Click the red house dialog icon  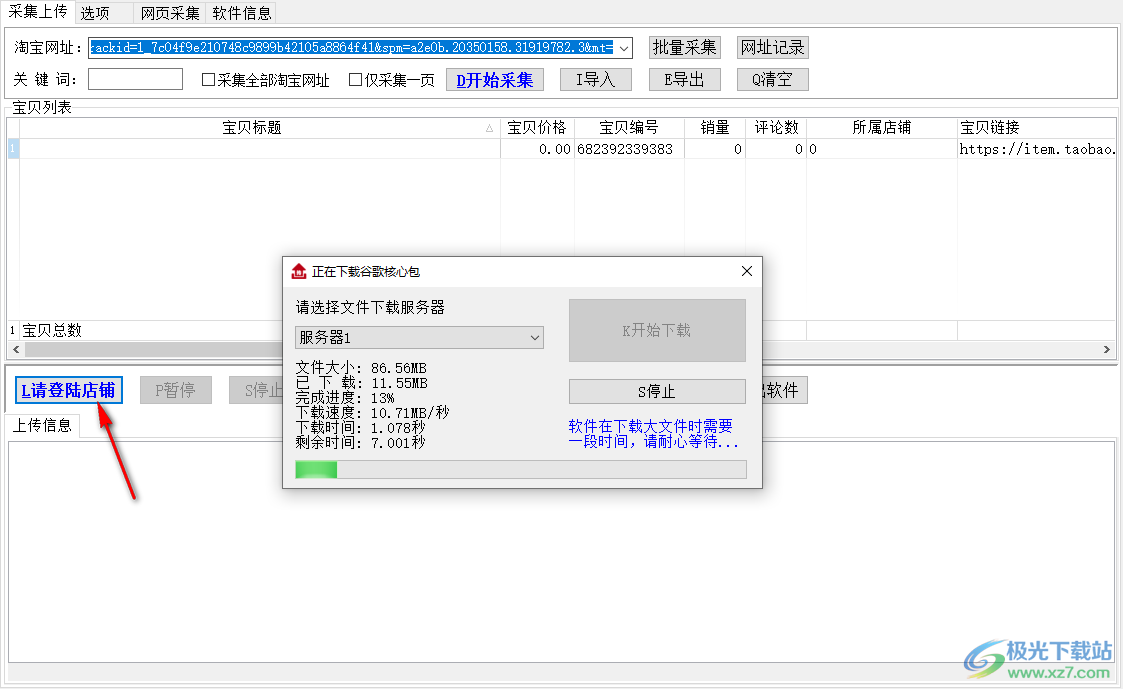coord(299,271)
